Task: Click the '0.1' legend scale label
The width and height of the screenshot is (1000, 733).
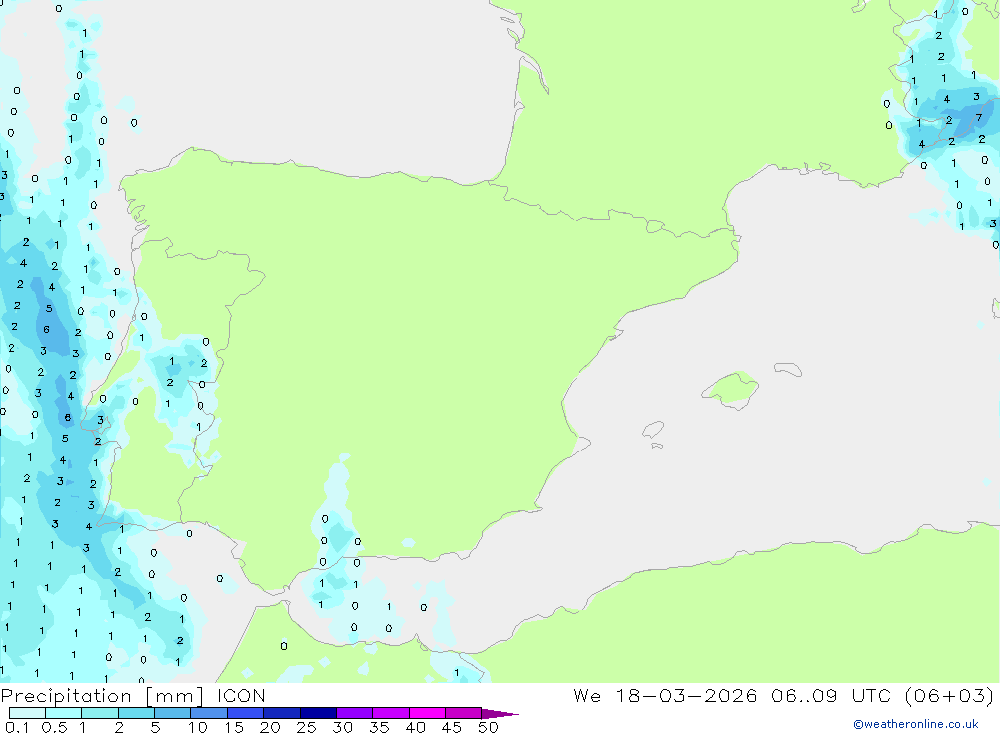Action: pyautogui.click(x=17, y=727)
